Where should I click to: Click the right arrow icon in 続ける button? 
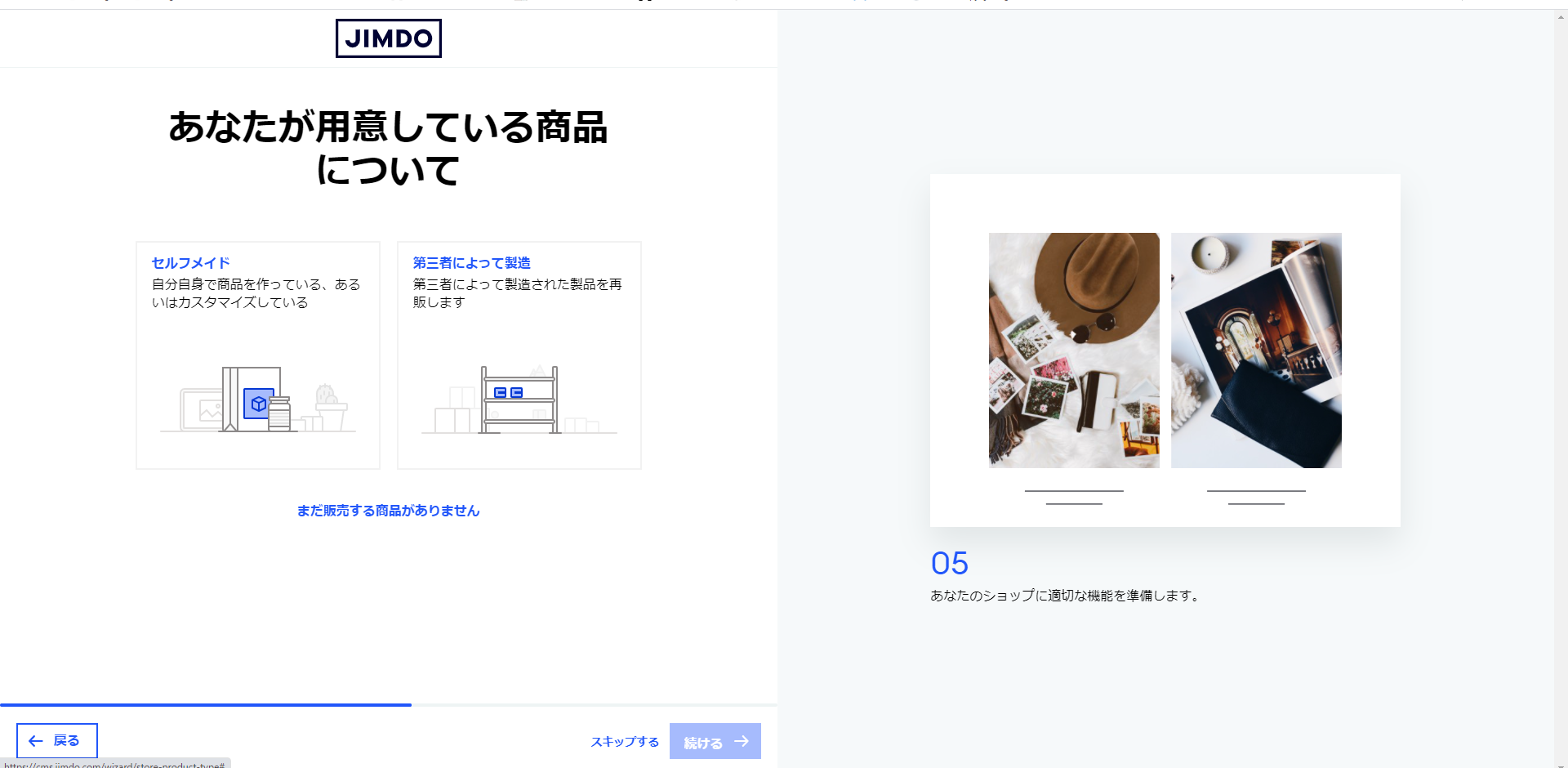click(742, 741)
